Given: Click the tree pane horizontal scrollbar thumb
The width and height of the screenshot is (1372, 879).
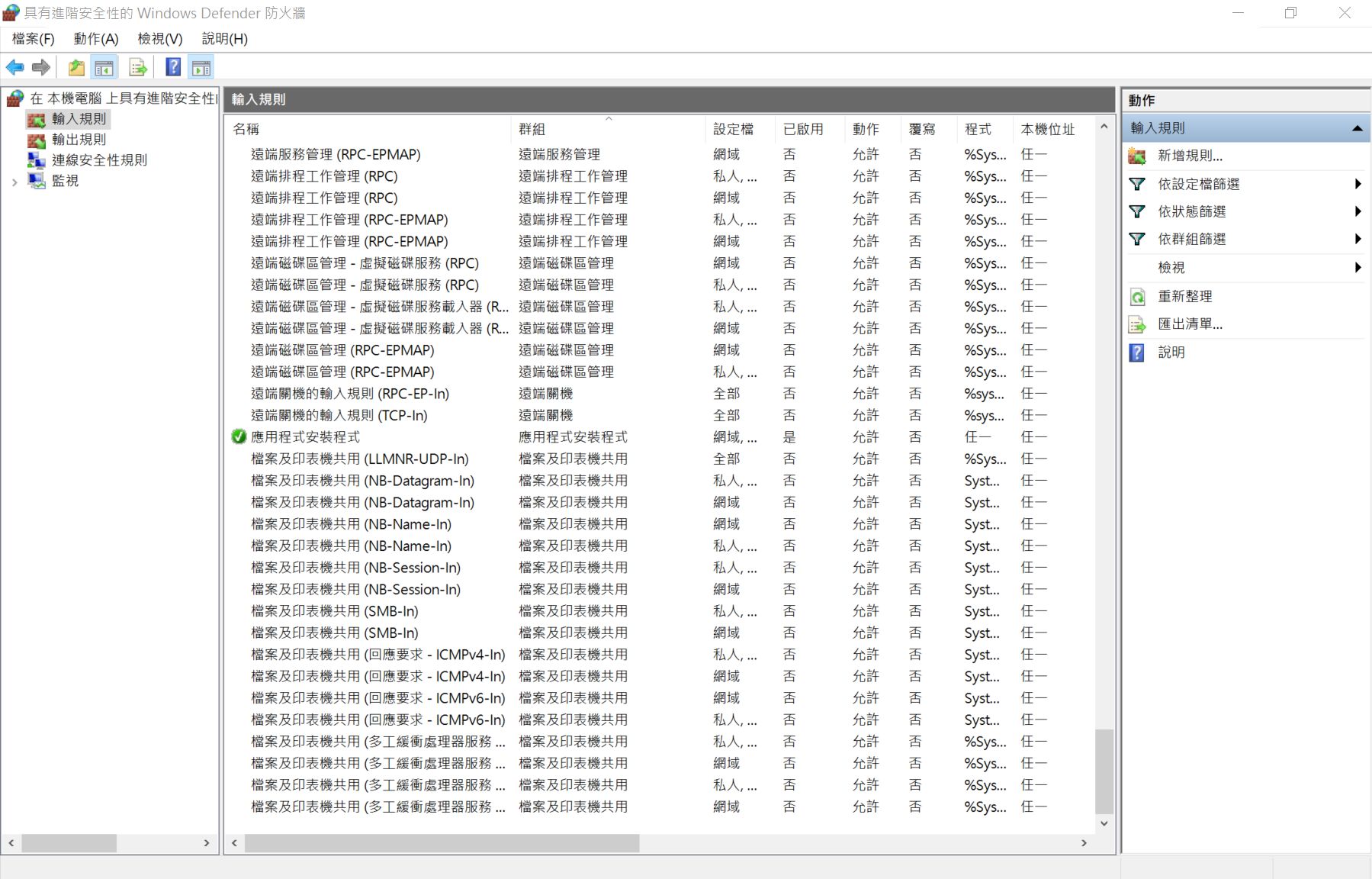Looking at the screenshot, I should [x=69, y=843].
